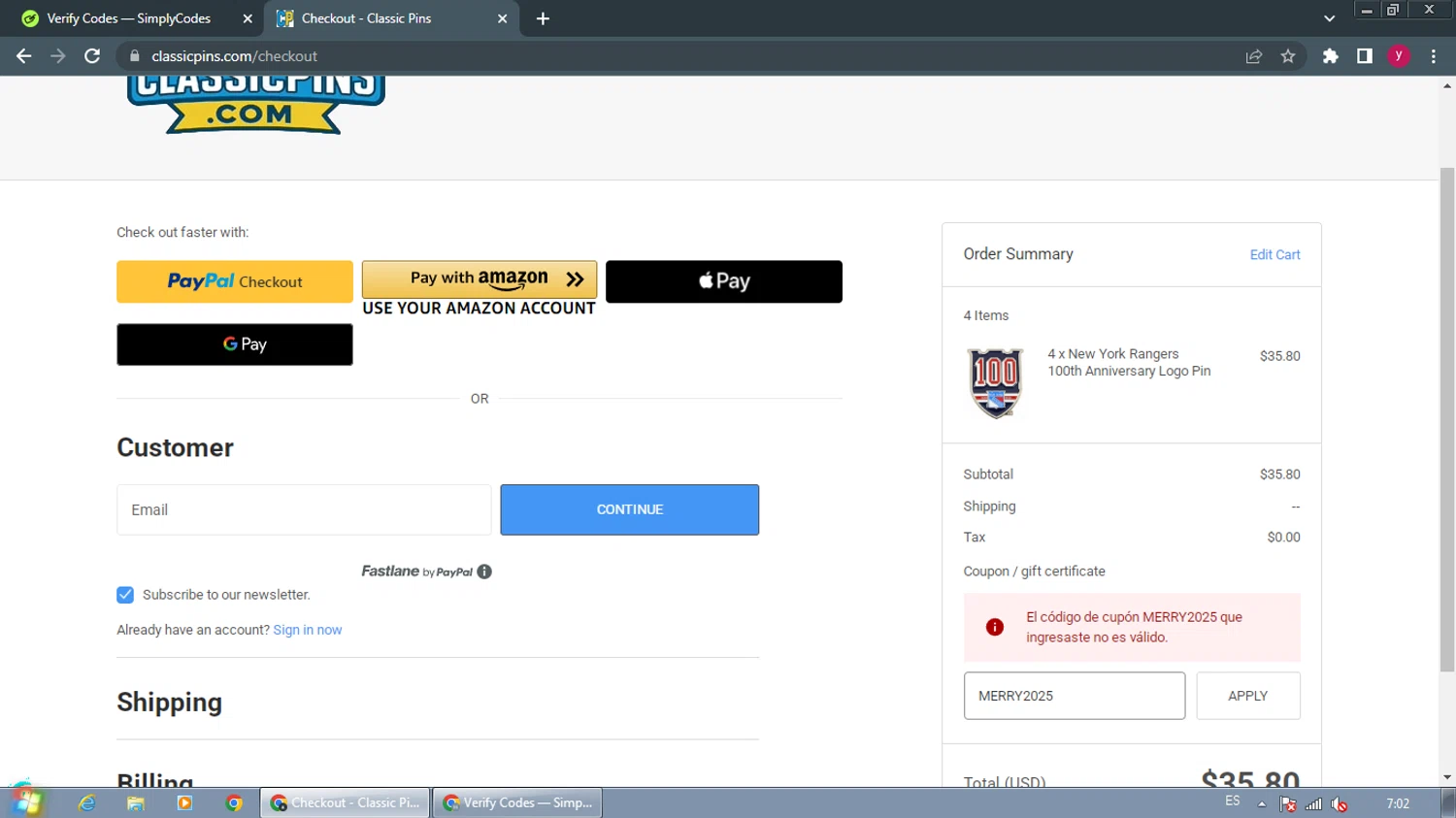This screenshot has height=818, width=1456.
Task: Share this page icon in address bar
Action: click(x=1254, y=56)
